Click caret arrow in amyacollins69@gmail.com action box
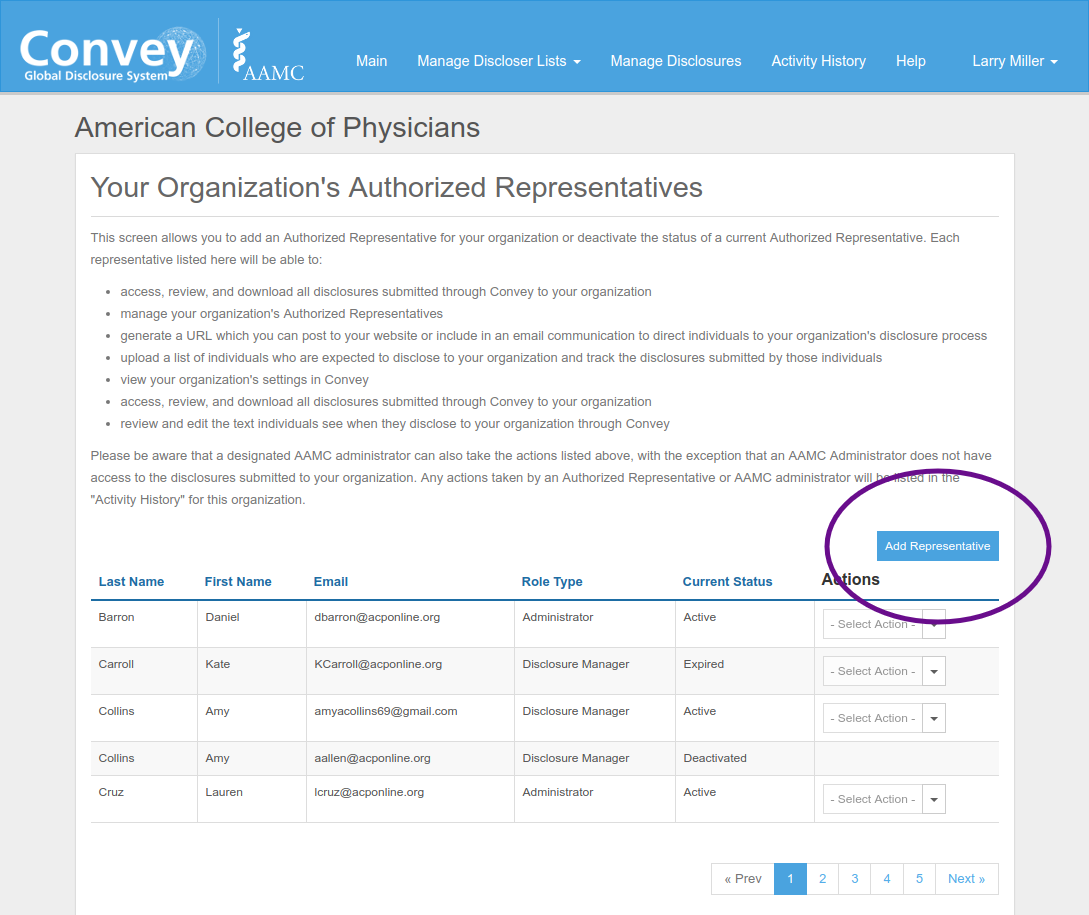 click(x=934, y=718)
